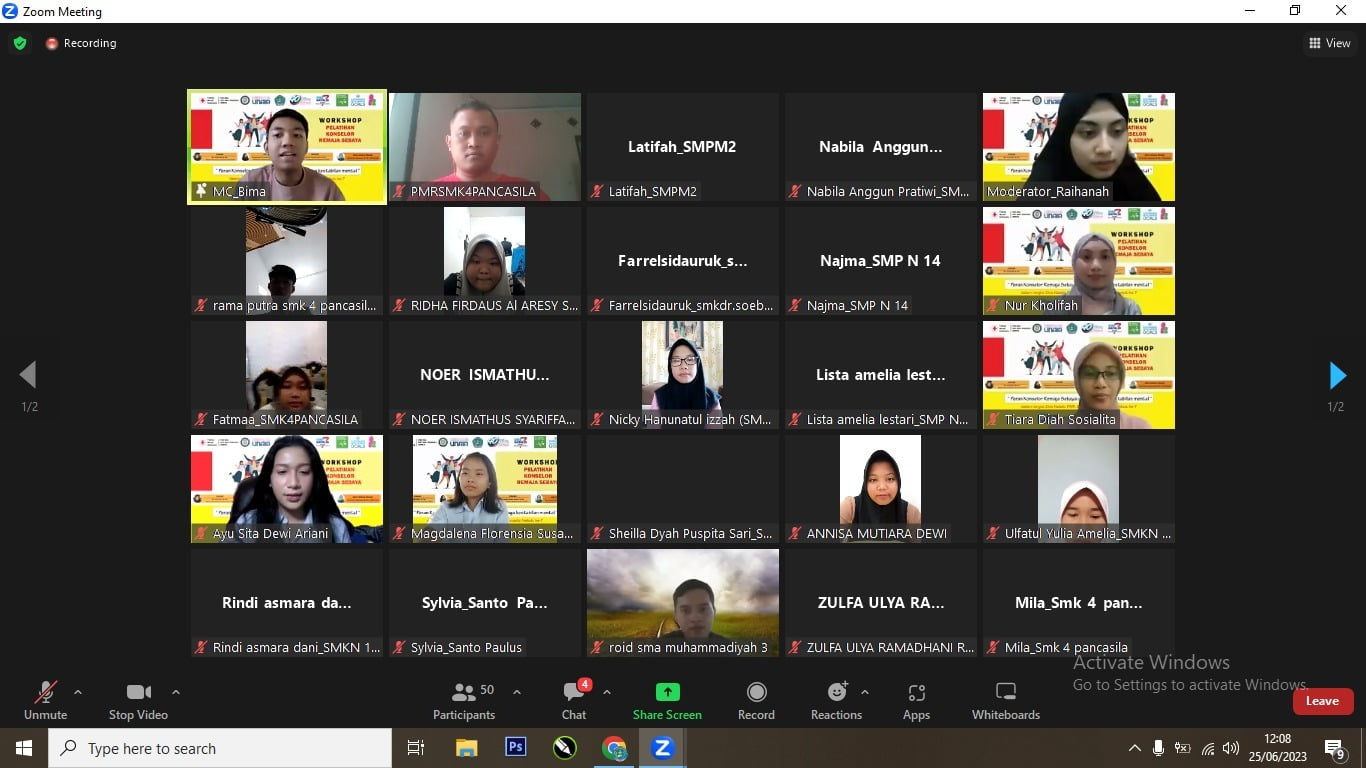This screenshot has width=1366, height=768.
Task: Open Photoshop from the taskbar
Action: pyautogui.click(x=515, y=747)
